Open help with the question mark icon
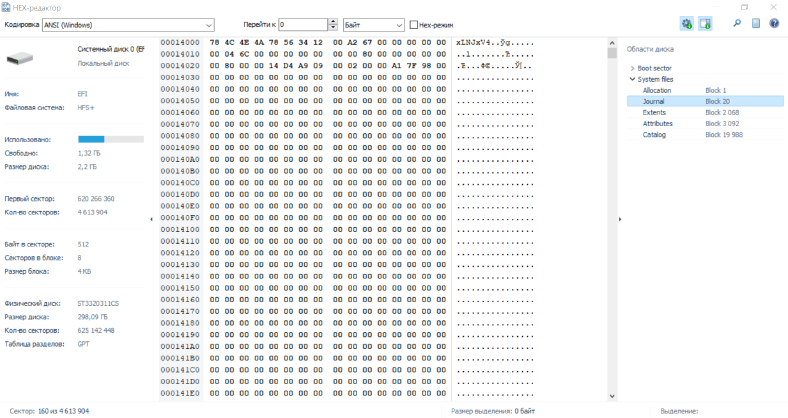This screenshot has width=788, height=418. tap(774, 24)
